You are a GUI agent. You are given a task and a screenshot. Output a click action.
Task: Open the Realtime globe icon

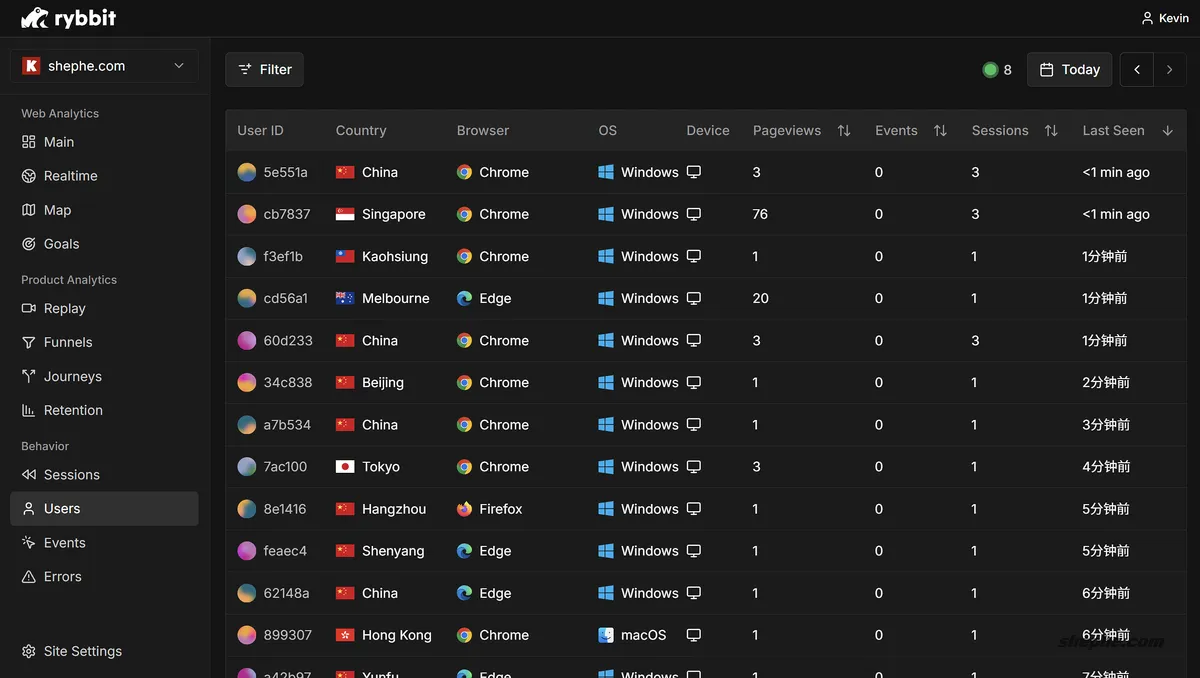click(x=29, y=176)
